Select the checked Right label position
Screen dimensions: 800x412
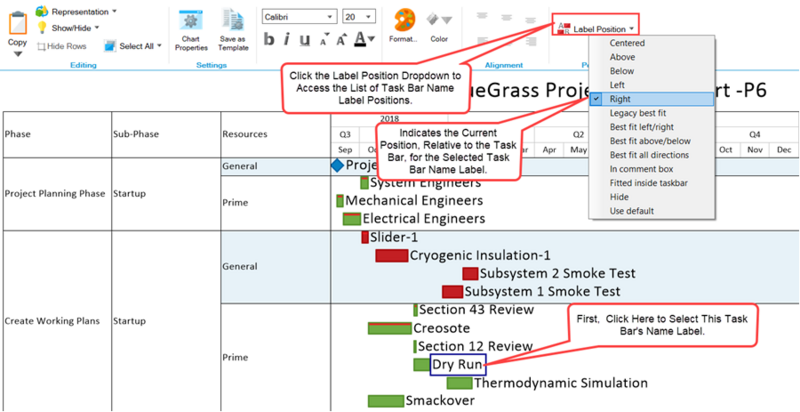[652, 99]
